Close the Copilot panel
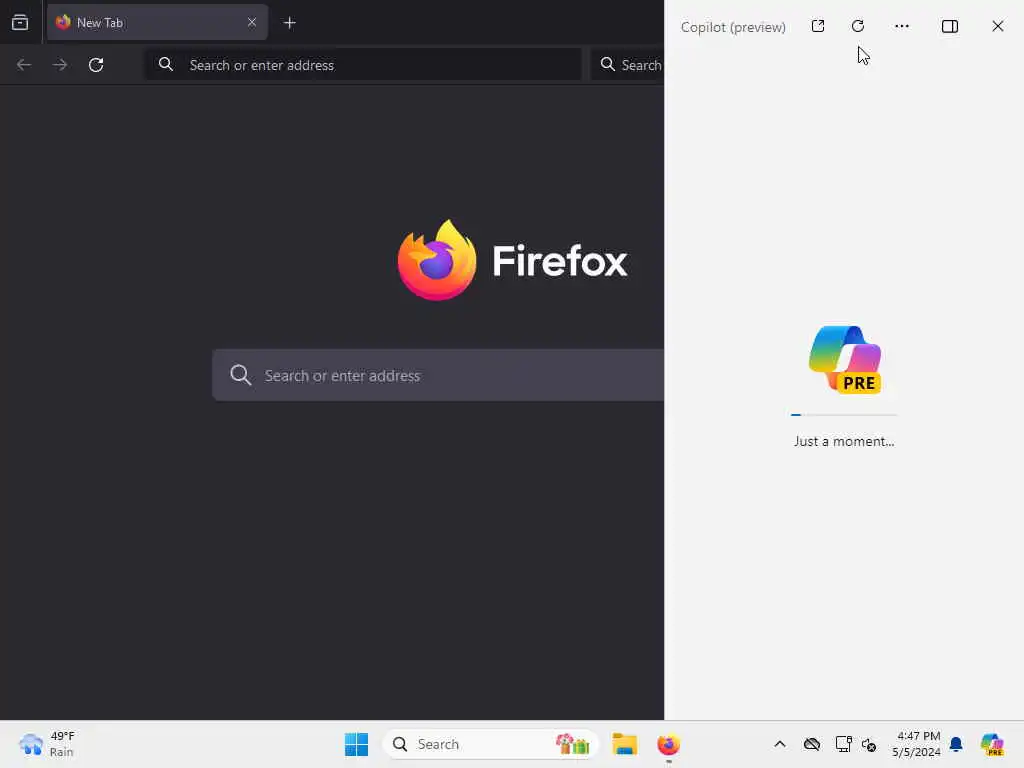The height and width of the screenshot is (768, 1024). click(x=997, y=26)
